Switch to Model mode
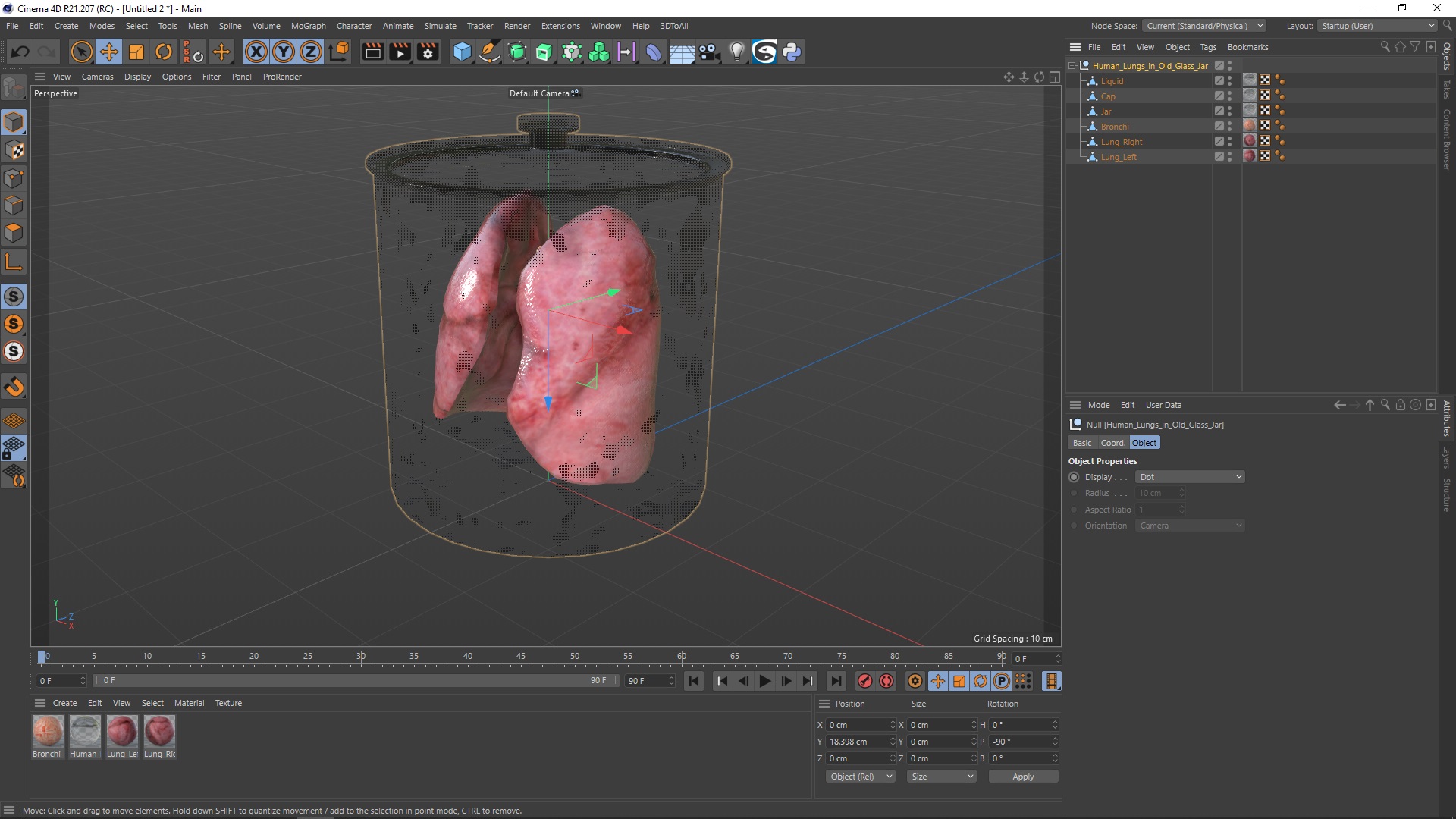Image resolution: width=1456 pixels, height=819 pixels. click(x=14, y=122)
